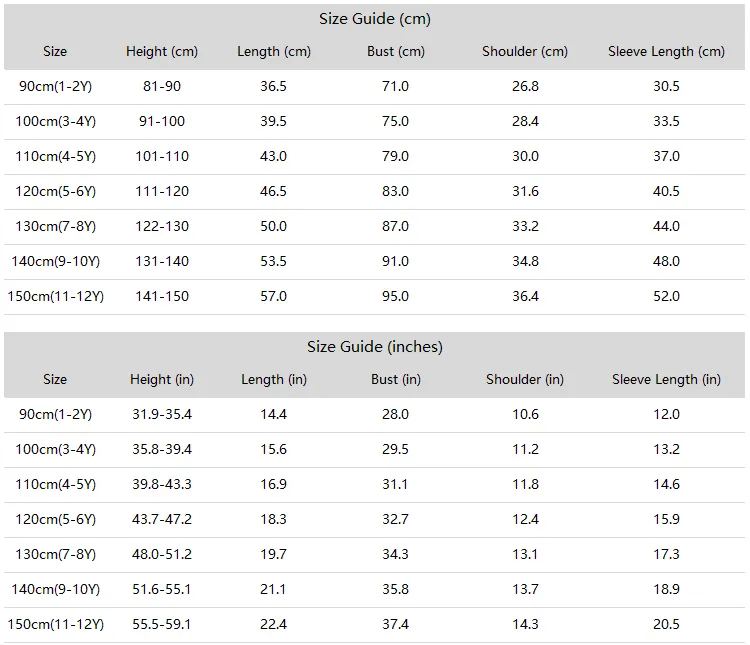Screen dimensions: 750x645
Task: Select the 150cm(11-12Y) row in inches table
Action: (x=375, y=624)
